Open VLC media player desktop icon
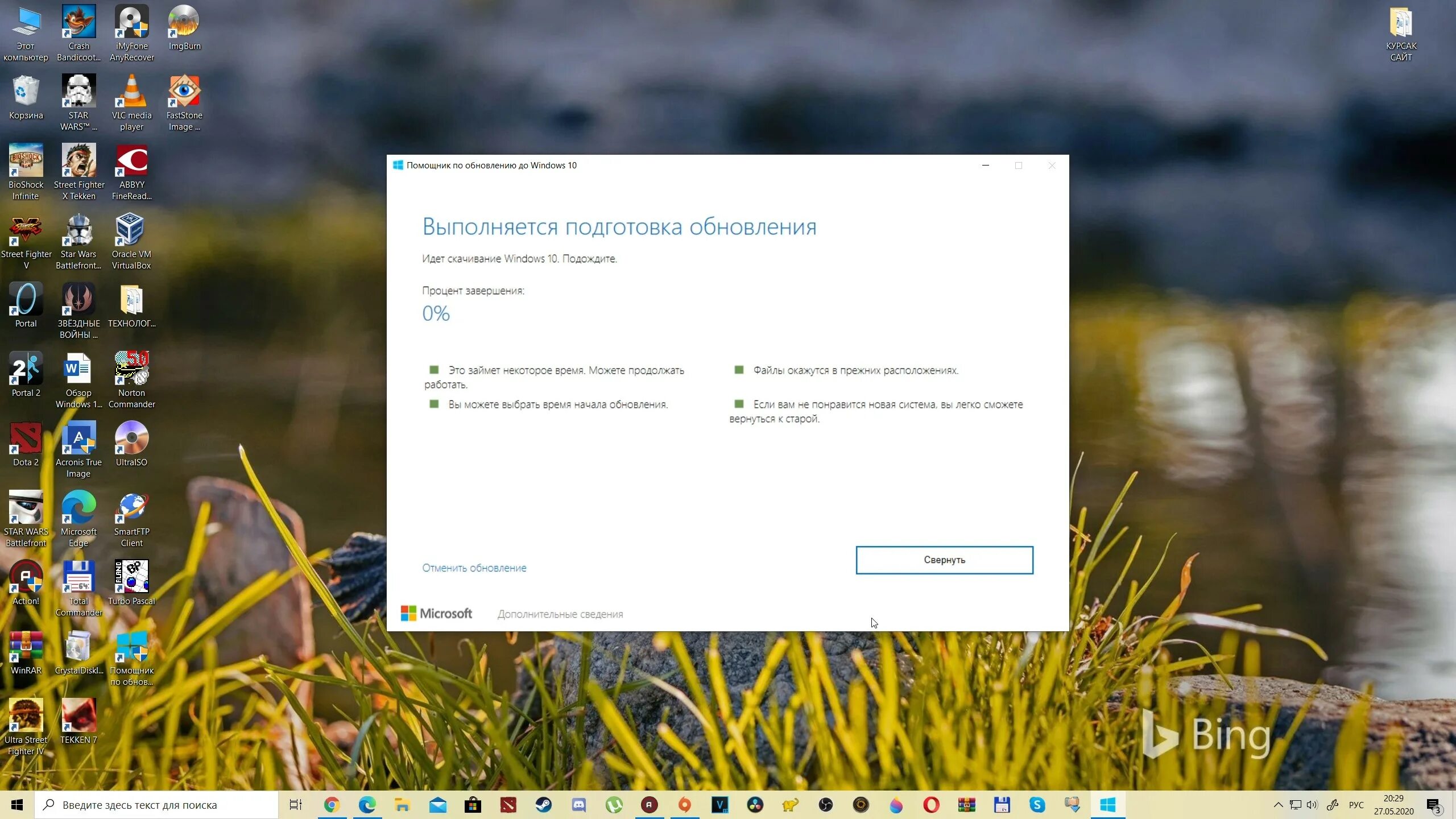The image size is (1456, 819). (131, 93)
